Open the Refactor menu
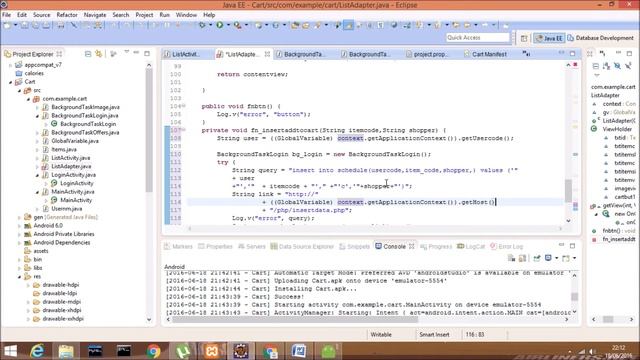Viewport: 640px width, 360px height. (67, 15)
